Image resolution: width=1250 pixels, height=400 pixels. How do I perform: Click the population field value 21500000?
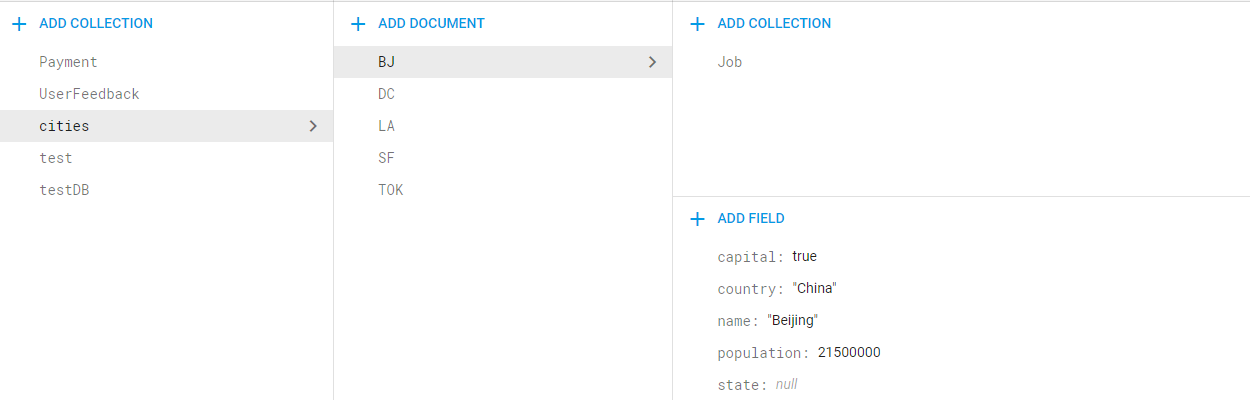849,353
